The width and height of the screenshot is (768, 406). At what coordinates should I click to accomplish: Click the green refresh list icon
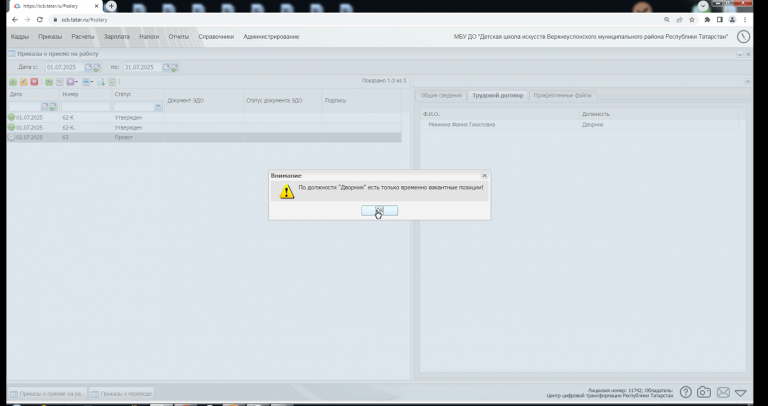click(112, 82)
